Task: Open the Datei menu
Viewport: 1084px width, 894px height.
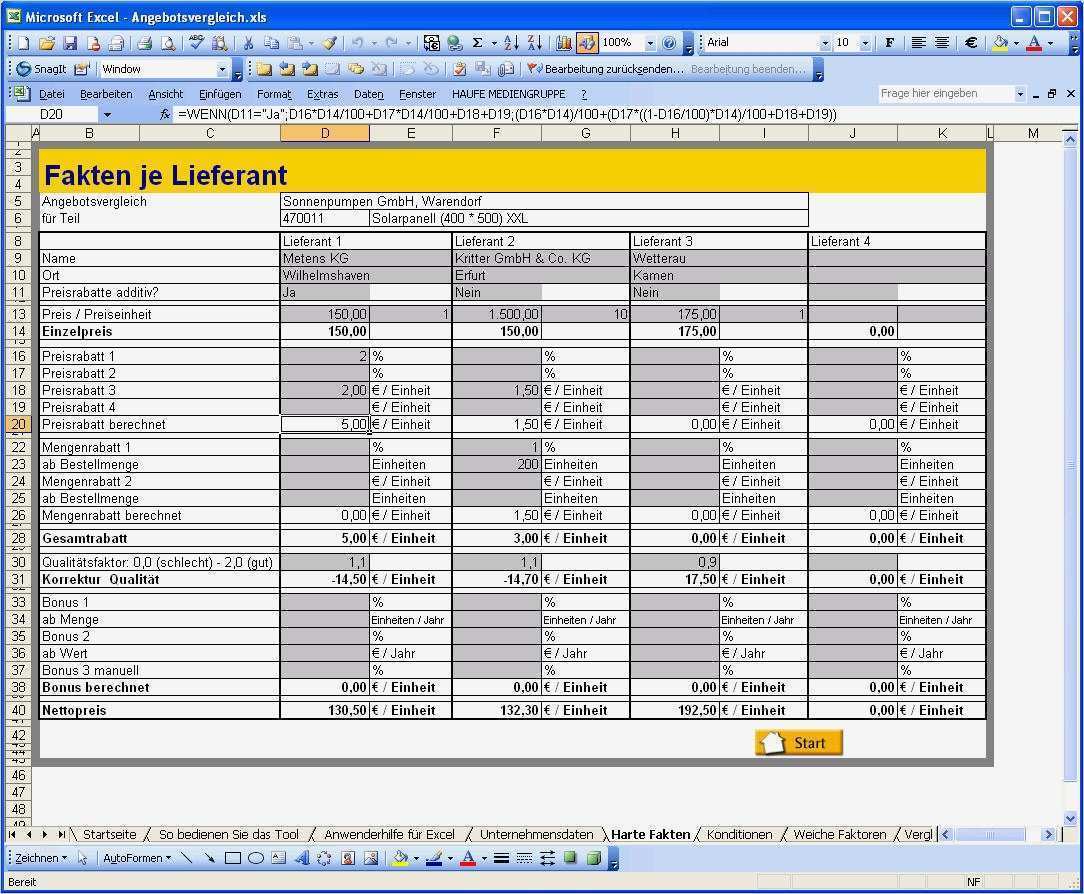Action: [52, 94]
